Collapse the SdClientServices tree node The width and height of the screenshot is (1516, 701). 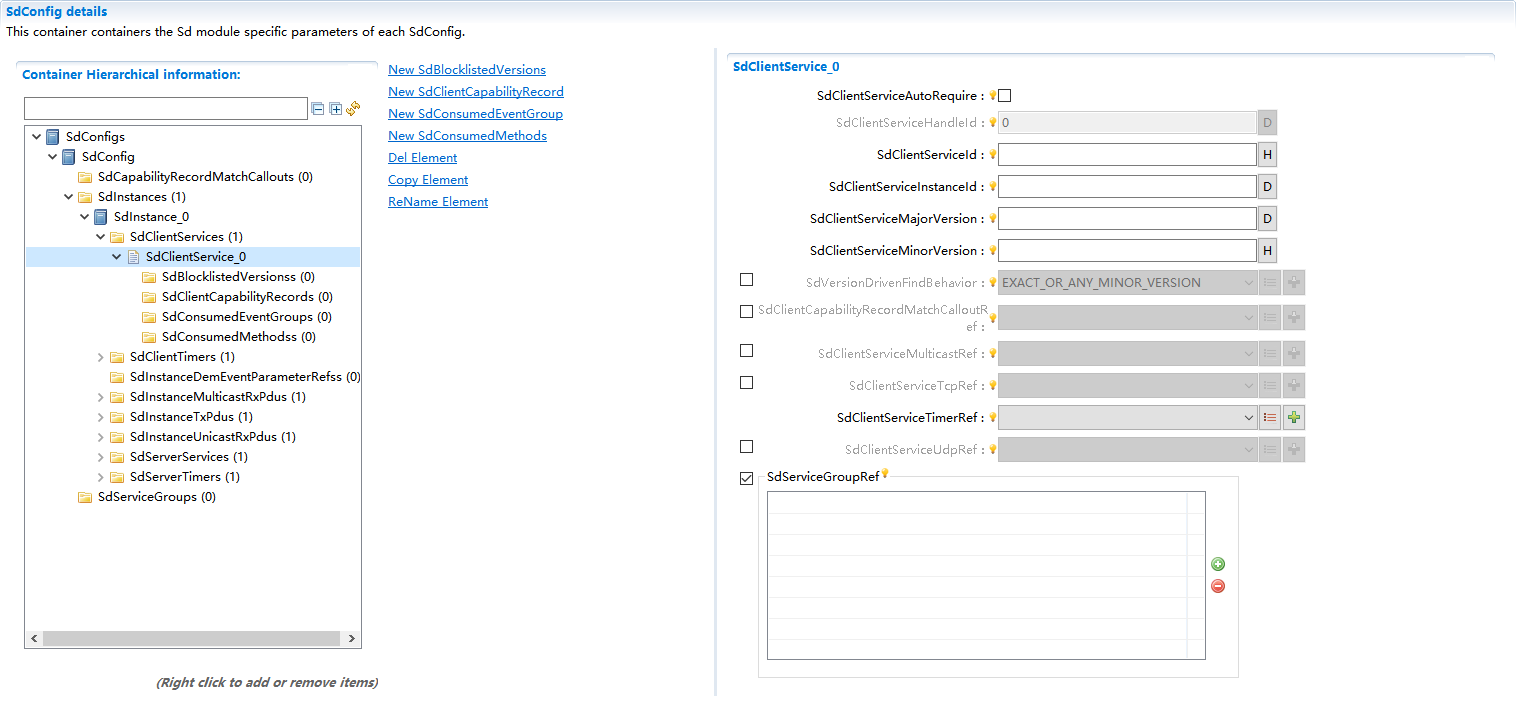tap(100, 236)
